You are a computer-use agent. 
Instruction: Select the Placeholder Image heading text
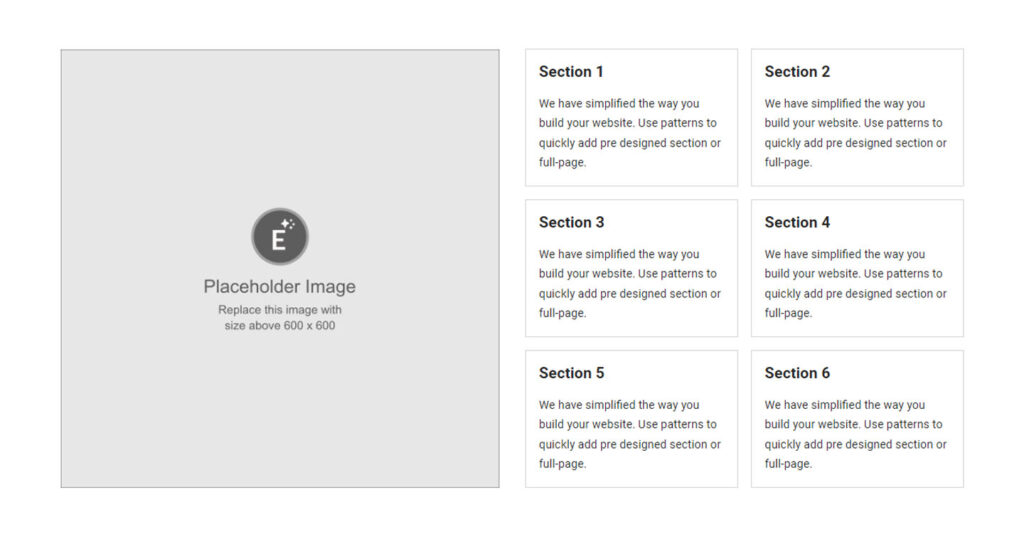click(280, 287)
